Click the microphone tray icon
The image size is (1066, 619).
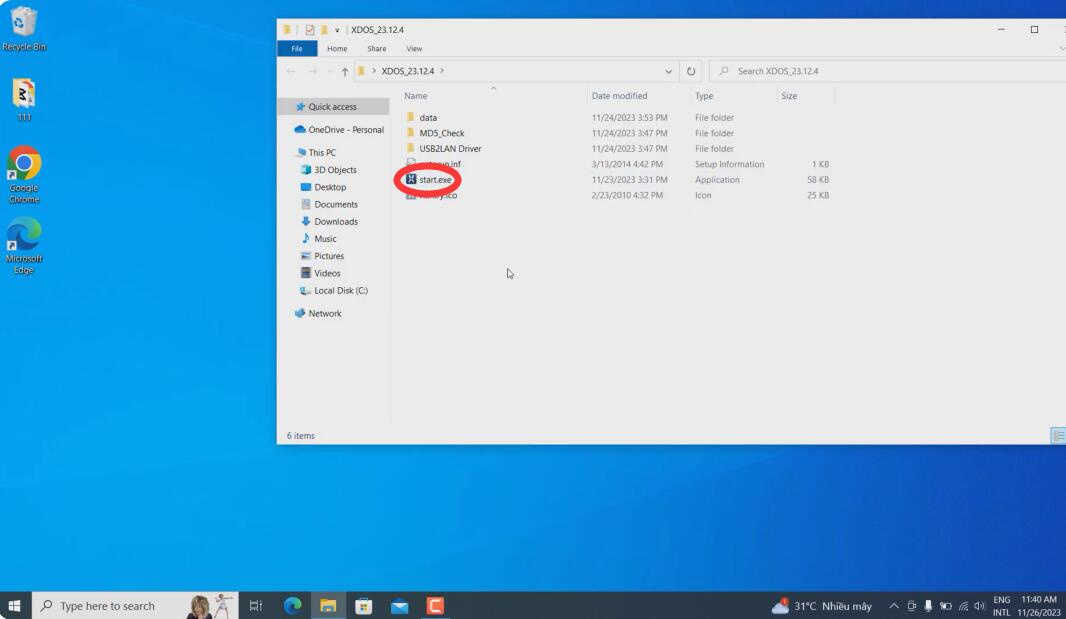coord(928,605)
